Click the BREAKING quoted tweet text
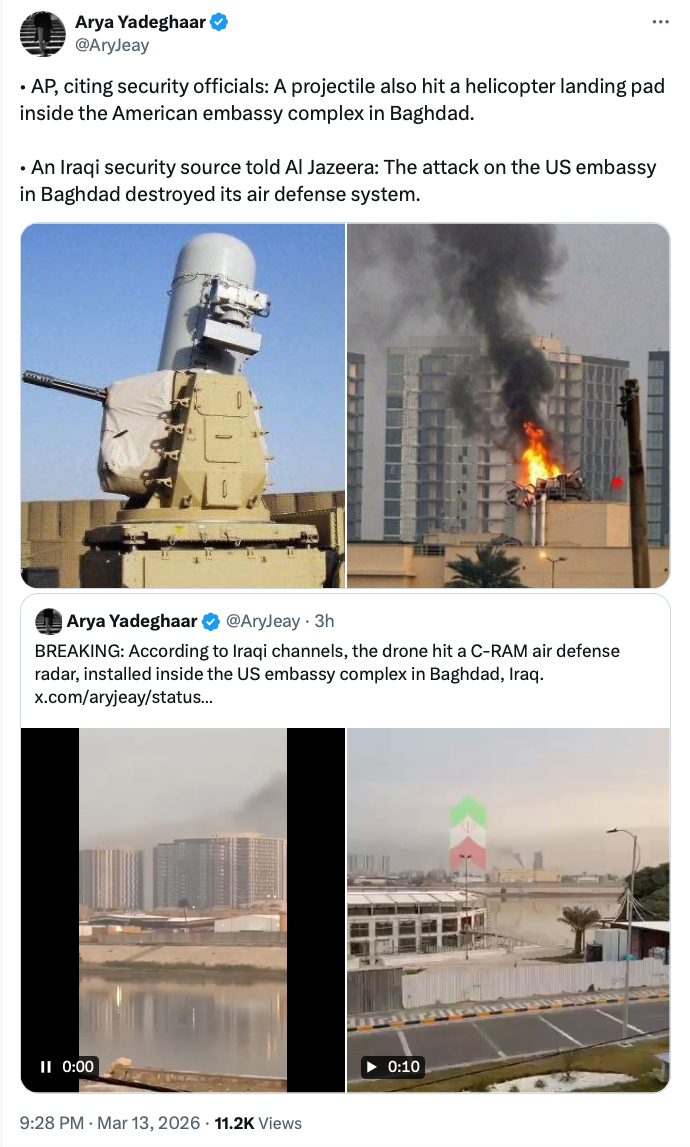The height and width of the screenshot is (1147, 690). (327, 662)
